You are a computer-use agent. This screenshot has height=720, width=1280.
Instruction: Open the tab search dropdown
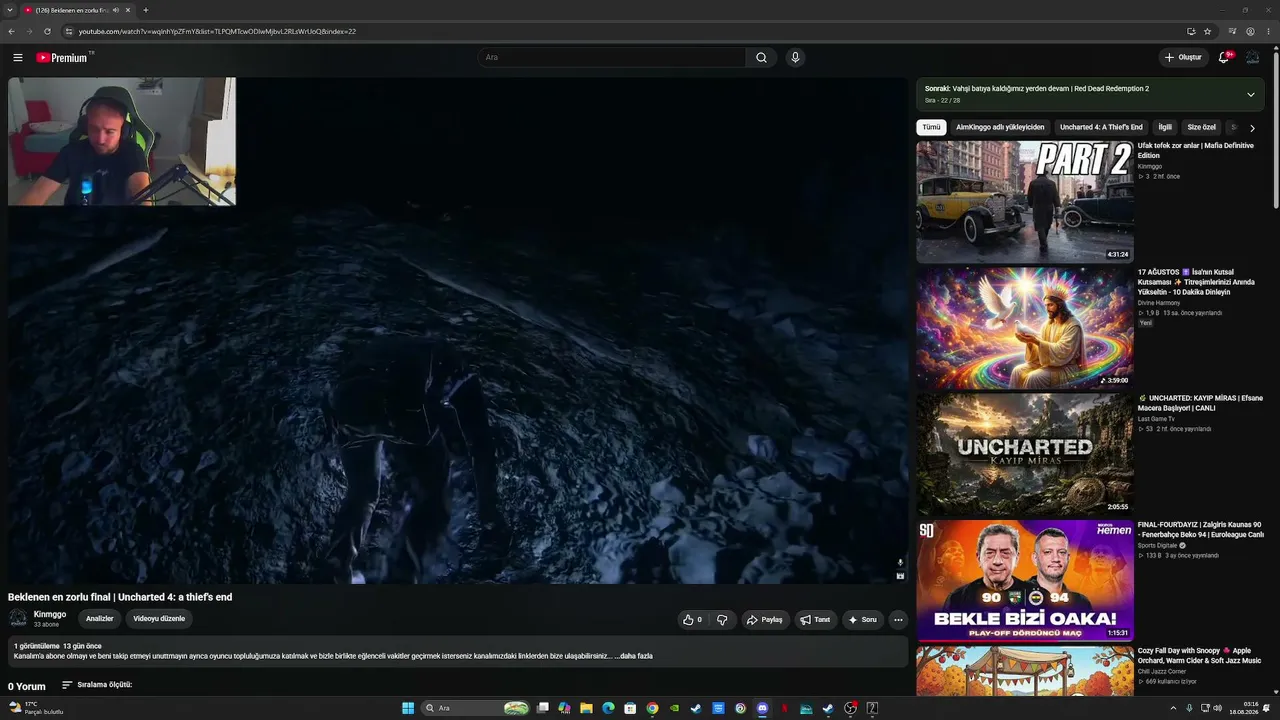point(9,10)
